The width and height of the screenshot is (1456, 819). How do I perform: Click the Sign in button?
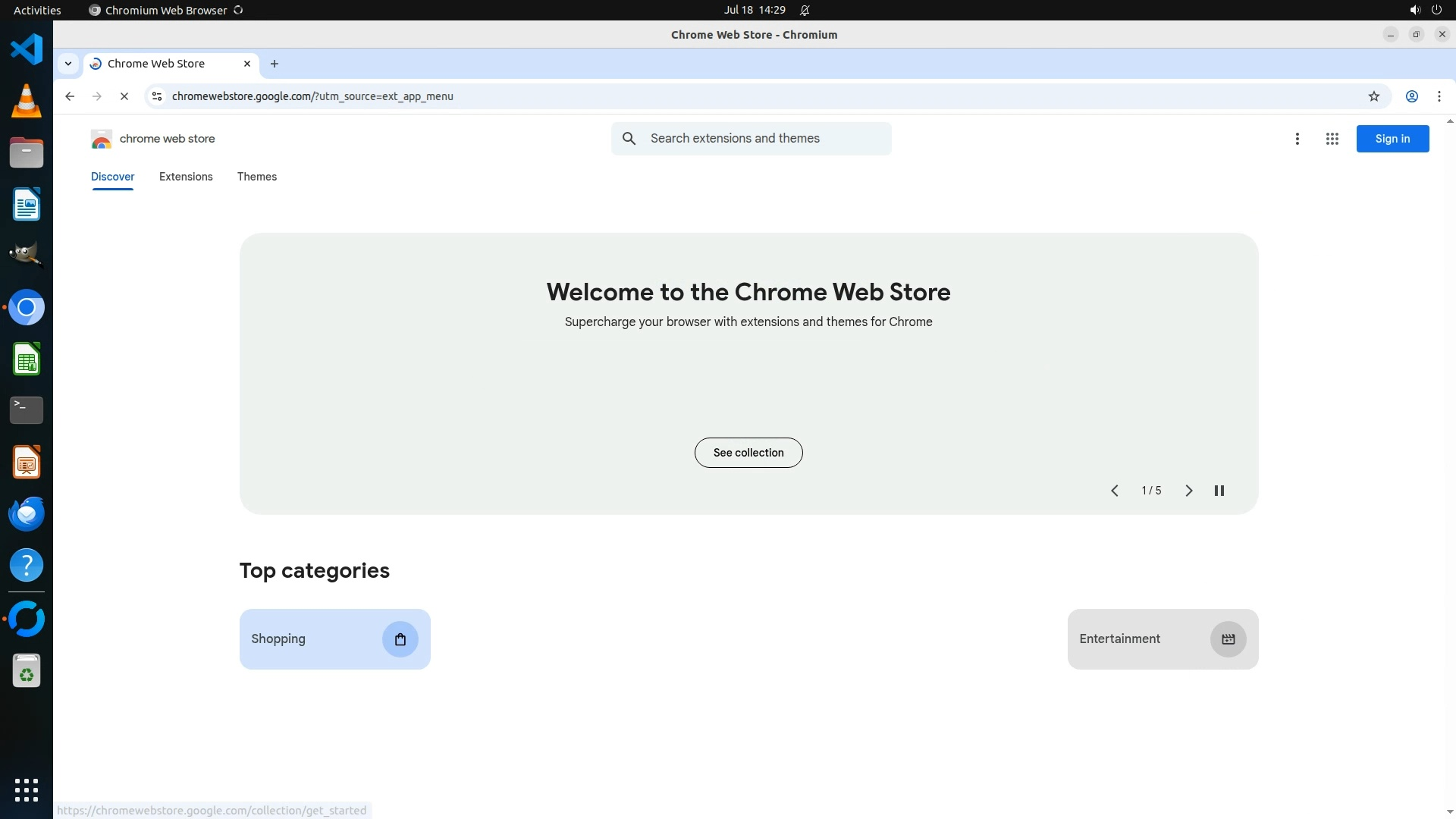(1392, 139)
